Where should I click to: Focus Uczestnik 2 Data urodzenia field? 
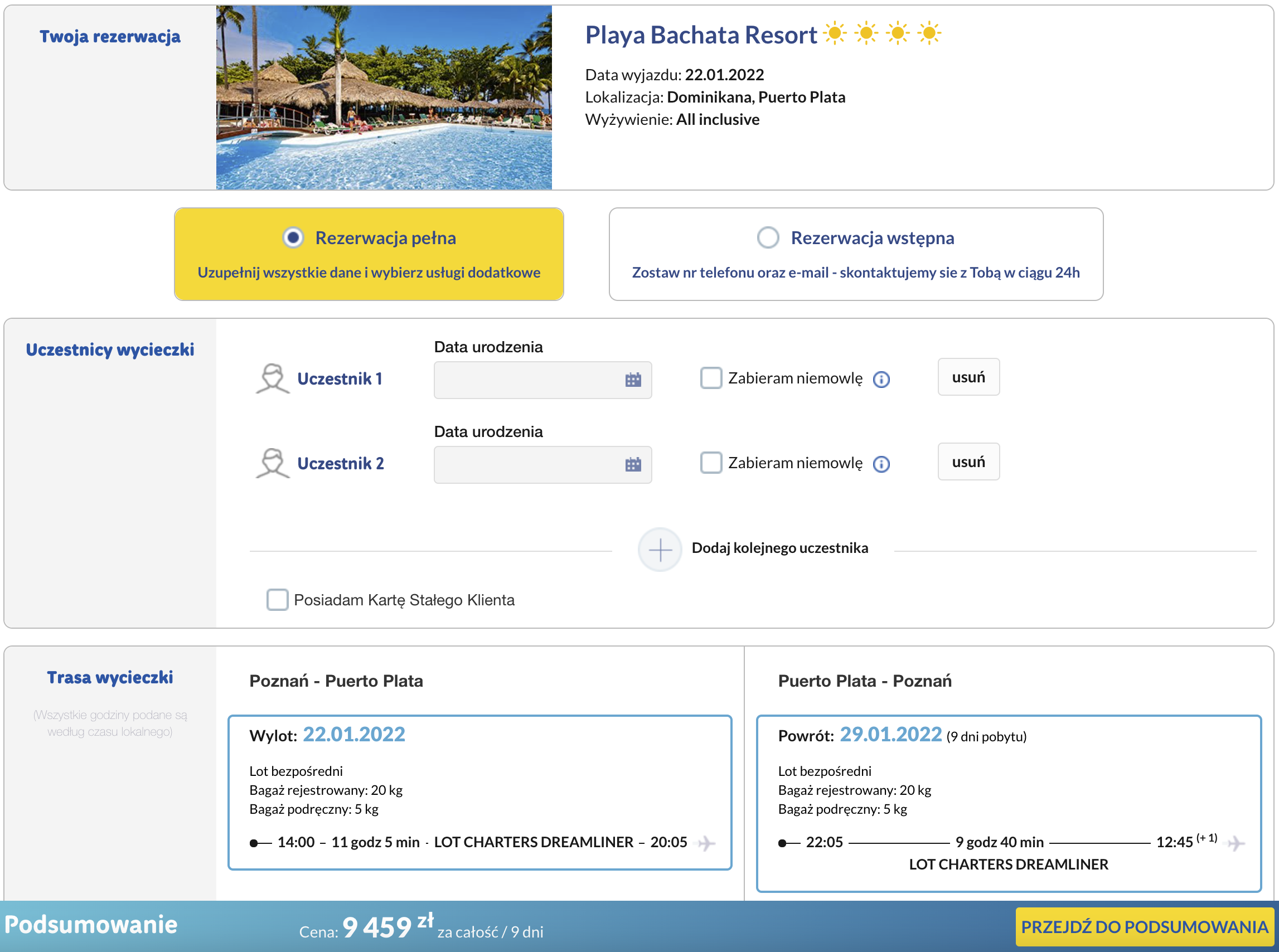click(x=542, y=465)
